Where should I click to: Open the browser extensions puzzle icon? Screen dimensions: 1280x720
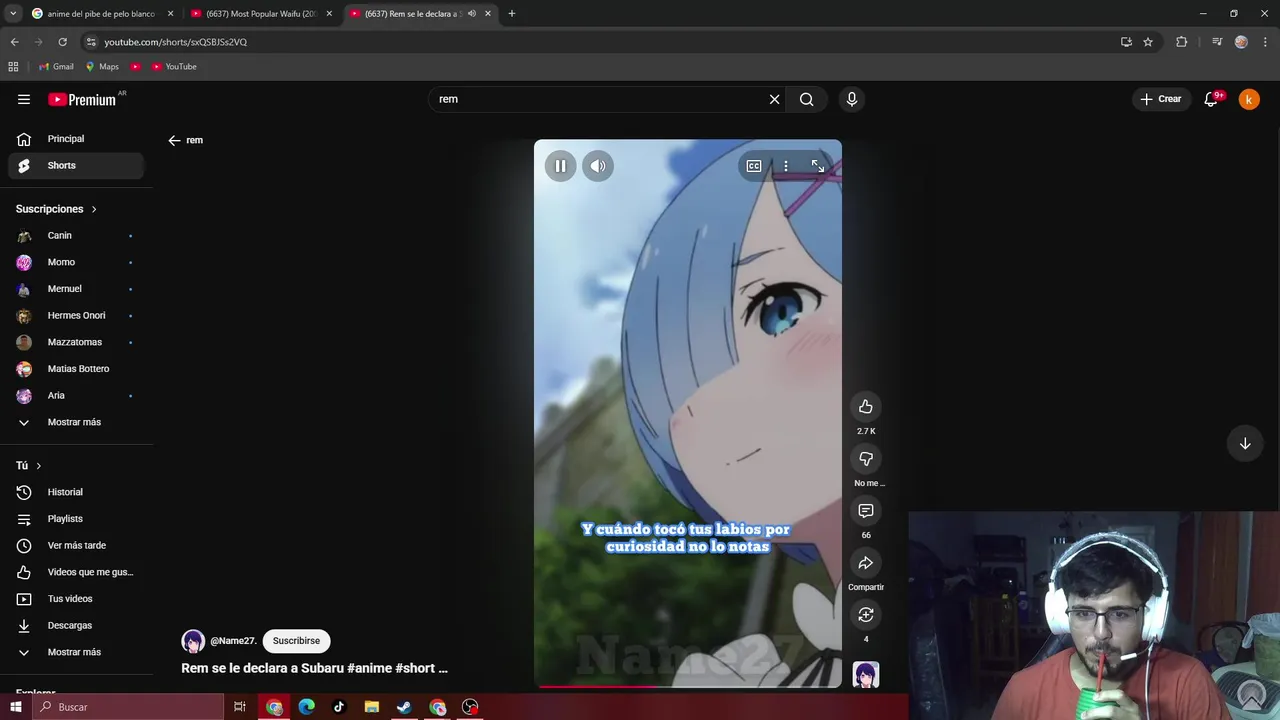[x=1182, y=42]
